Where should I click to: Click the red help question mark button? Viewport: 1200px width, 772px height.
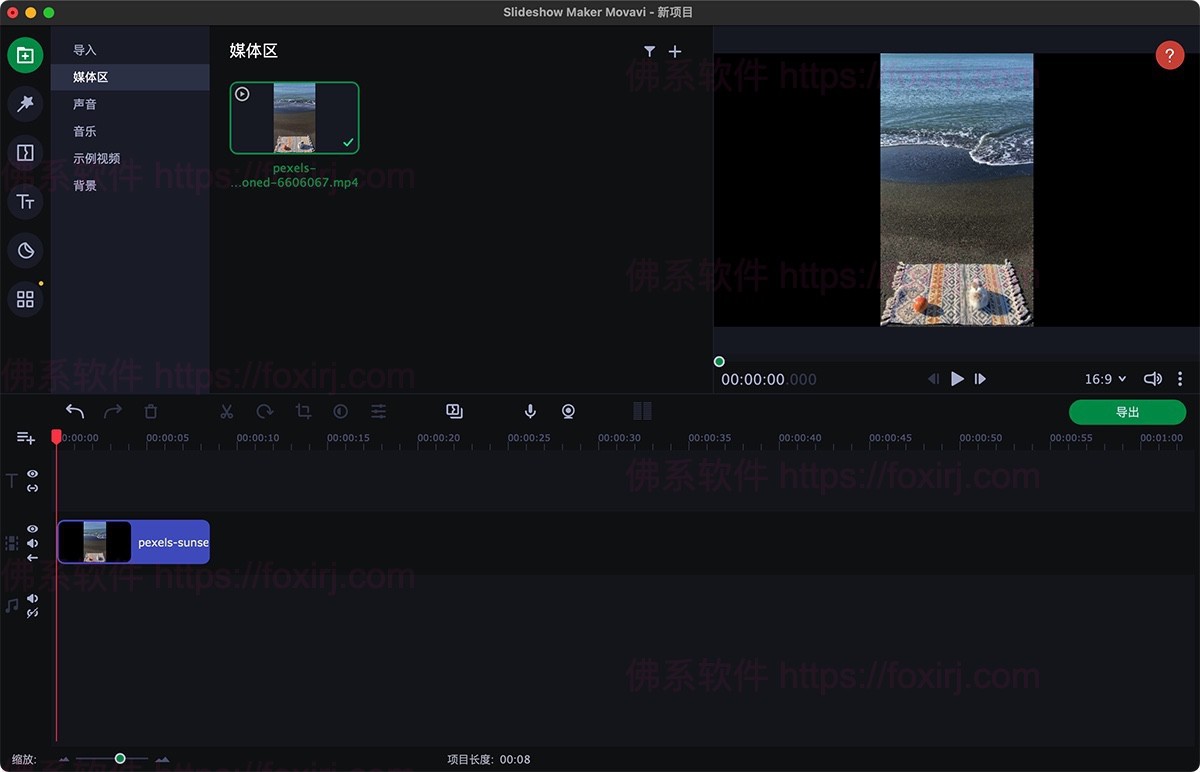pyautogui.click(x=1170, y=55)
